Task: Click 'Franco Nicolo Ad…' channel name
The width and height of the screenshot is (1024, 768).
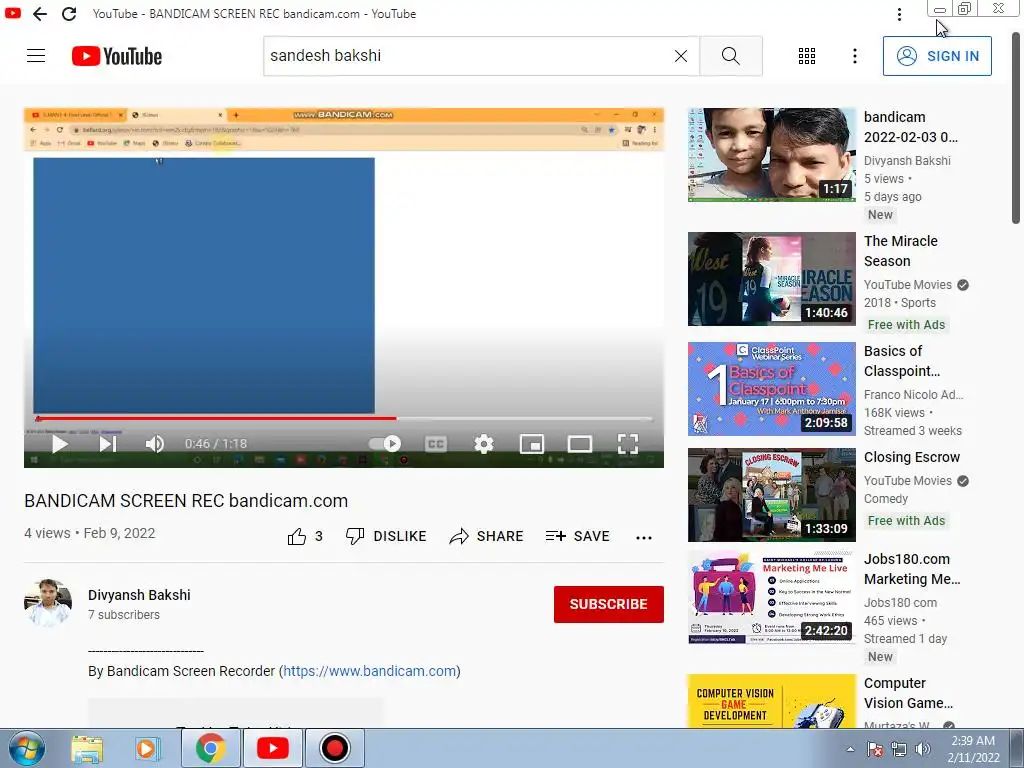Action: tap(913, 394)
